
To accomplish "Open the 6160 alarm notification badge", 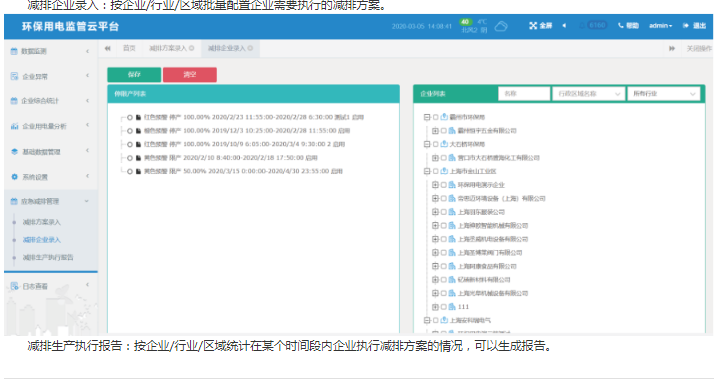I will (597, 25).
